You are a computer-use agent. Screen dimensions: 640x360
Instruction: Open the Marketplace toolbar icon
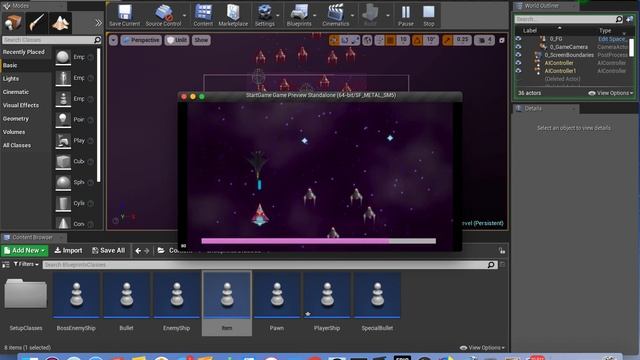[x=233, y=16]
